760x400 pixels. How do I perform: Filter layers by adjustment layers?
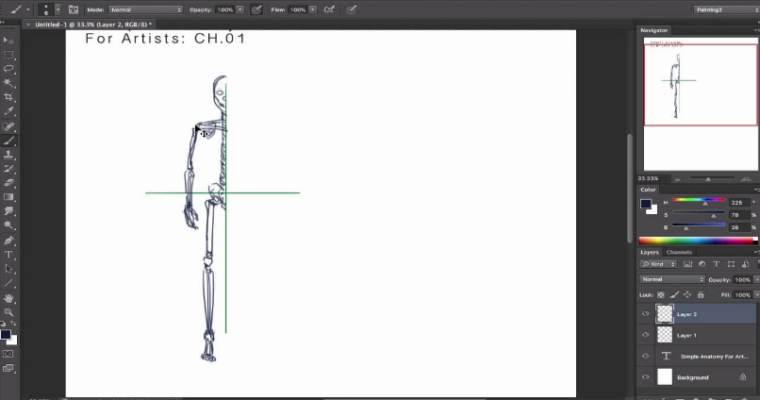702,264
